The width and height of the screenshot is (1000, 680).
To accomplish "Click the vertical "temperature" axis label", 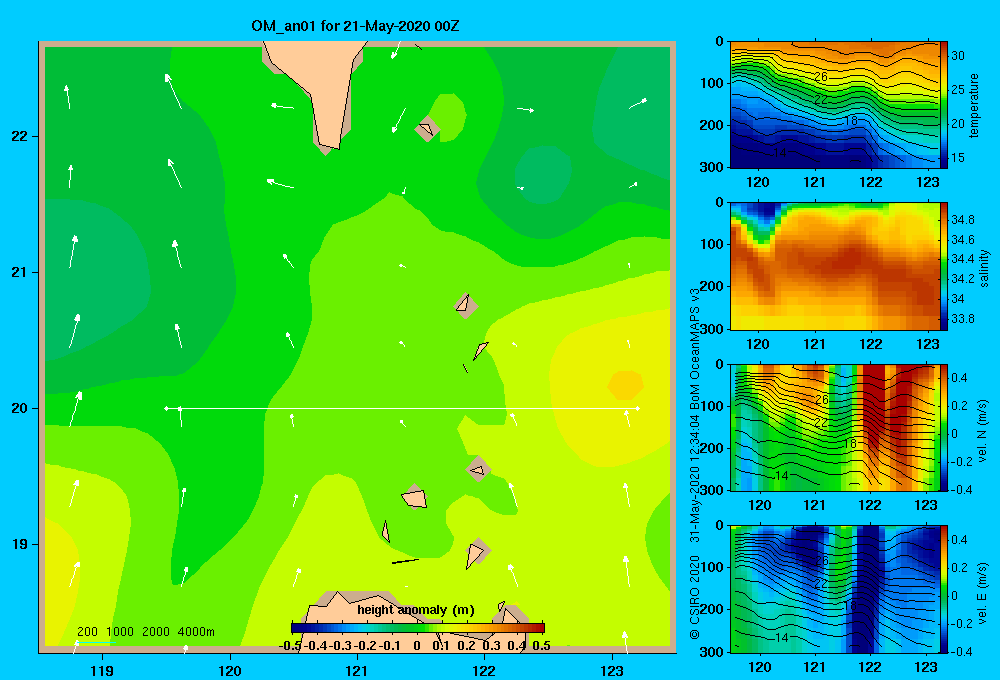I will coord(974,105).
